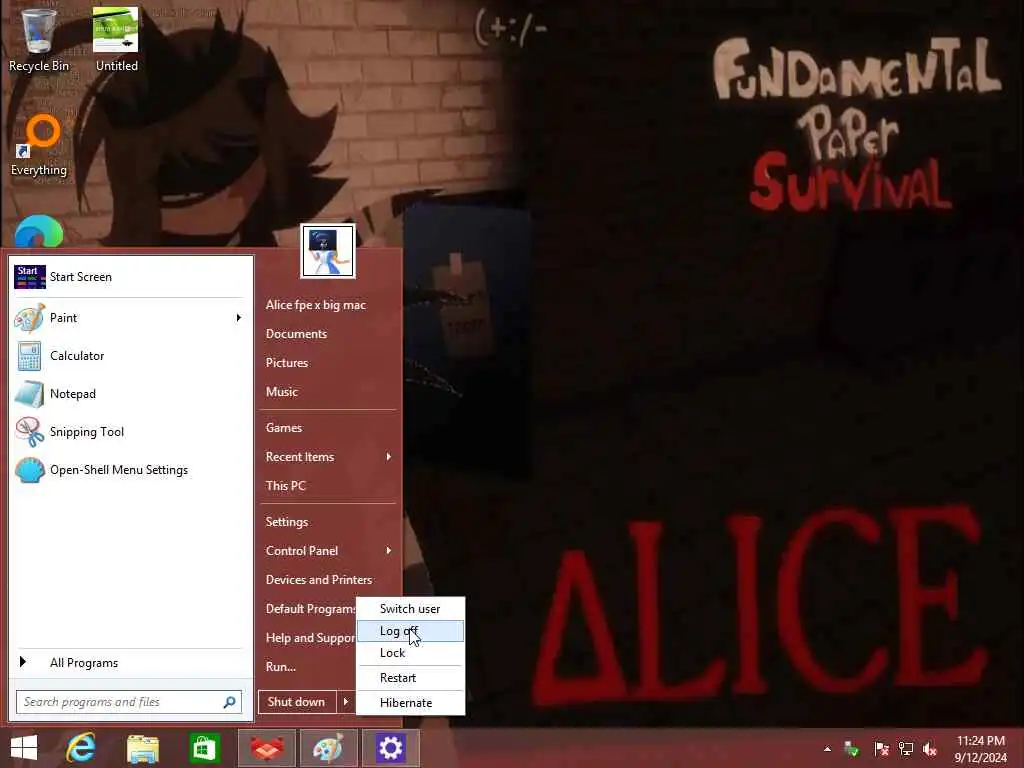1024x768 pixels.
Task: Open Help and Support entry
Action: (x=310, y=638)
